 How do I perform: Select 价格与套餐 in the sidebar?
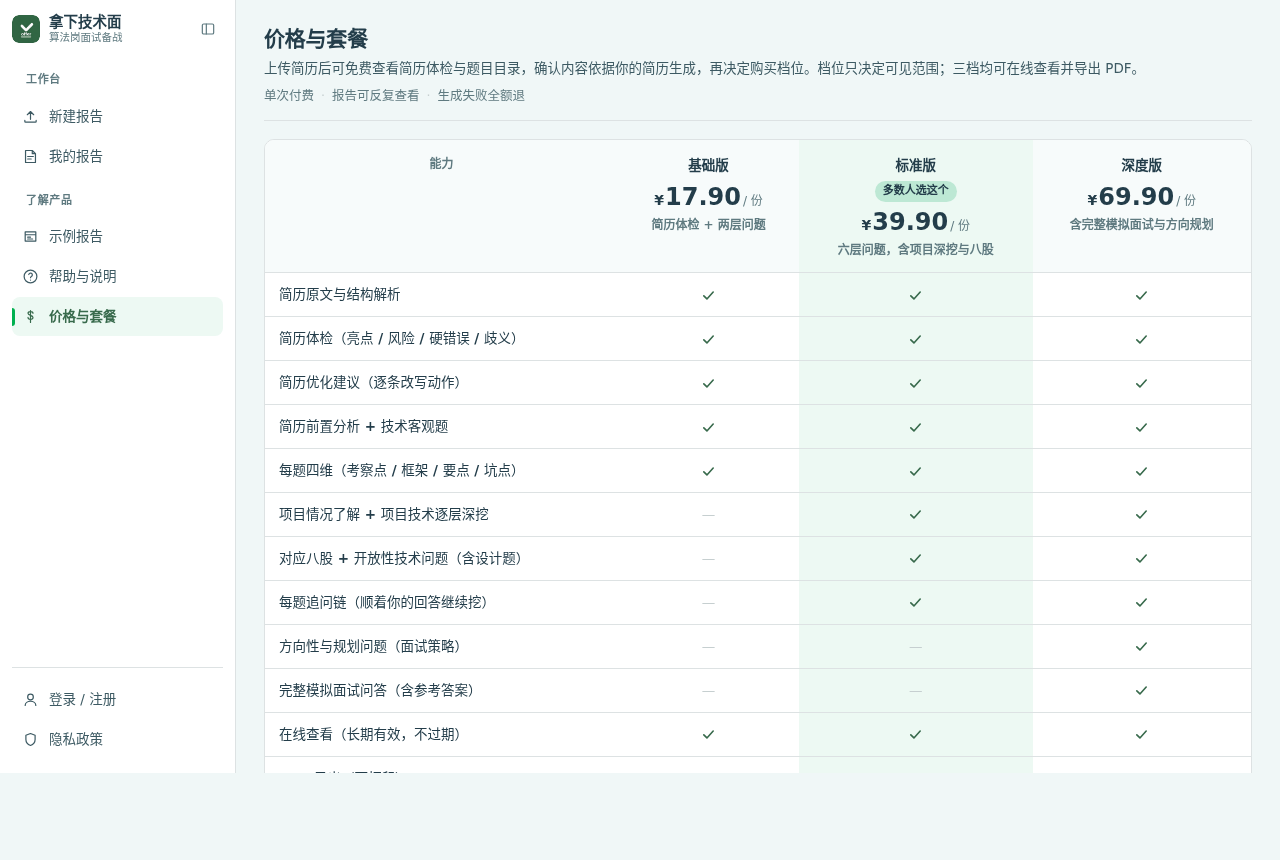click(x=117, y=316)
